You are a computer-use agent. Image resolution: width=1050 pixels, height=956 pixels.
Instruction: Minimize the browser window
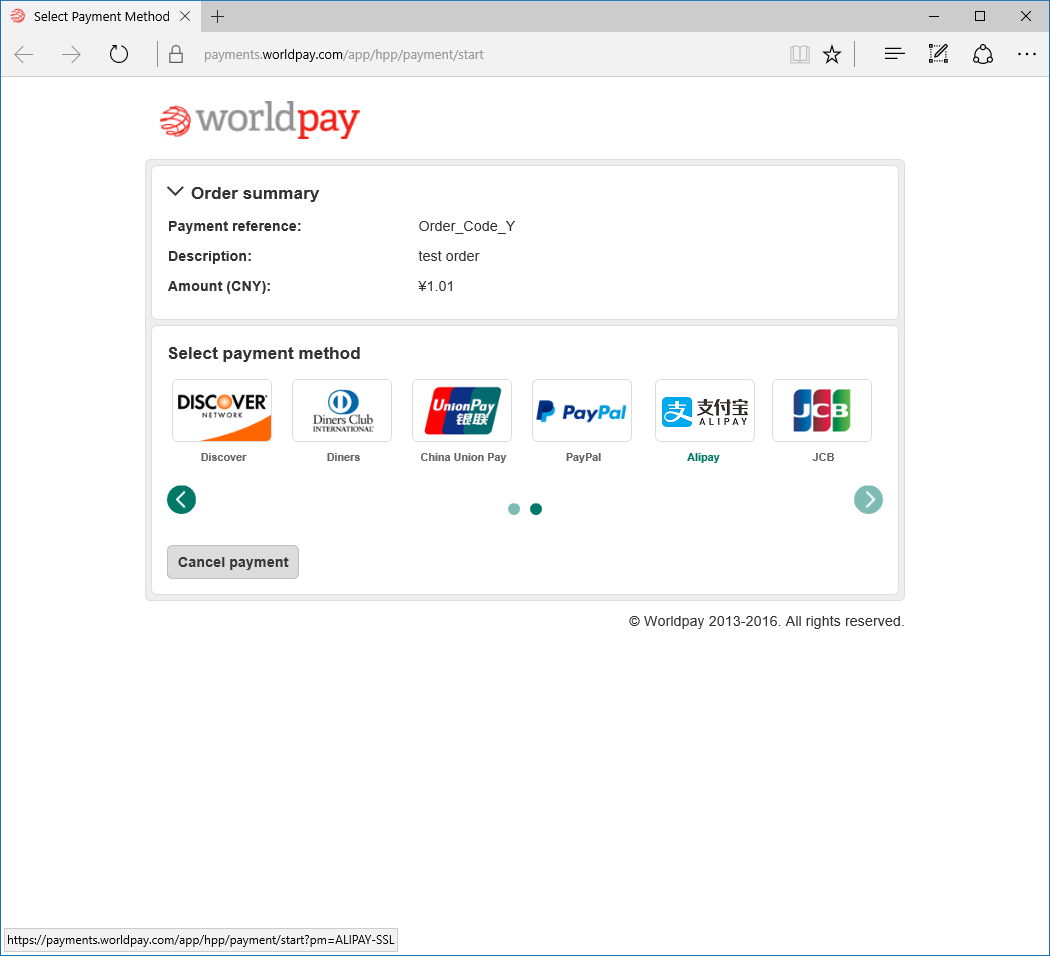934,16
